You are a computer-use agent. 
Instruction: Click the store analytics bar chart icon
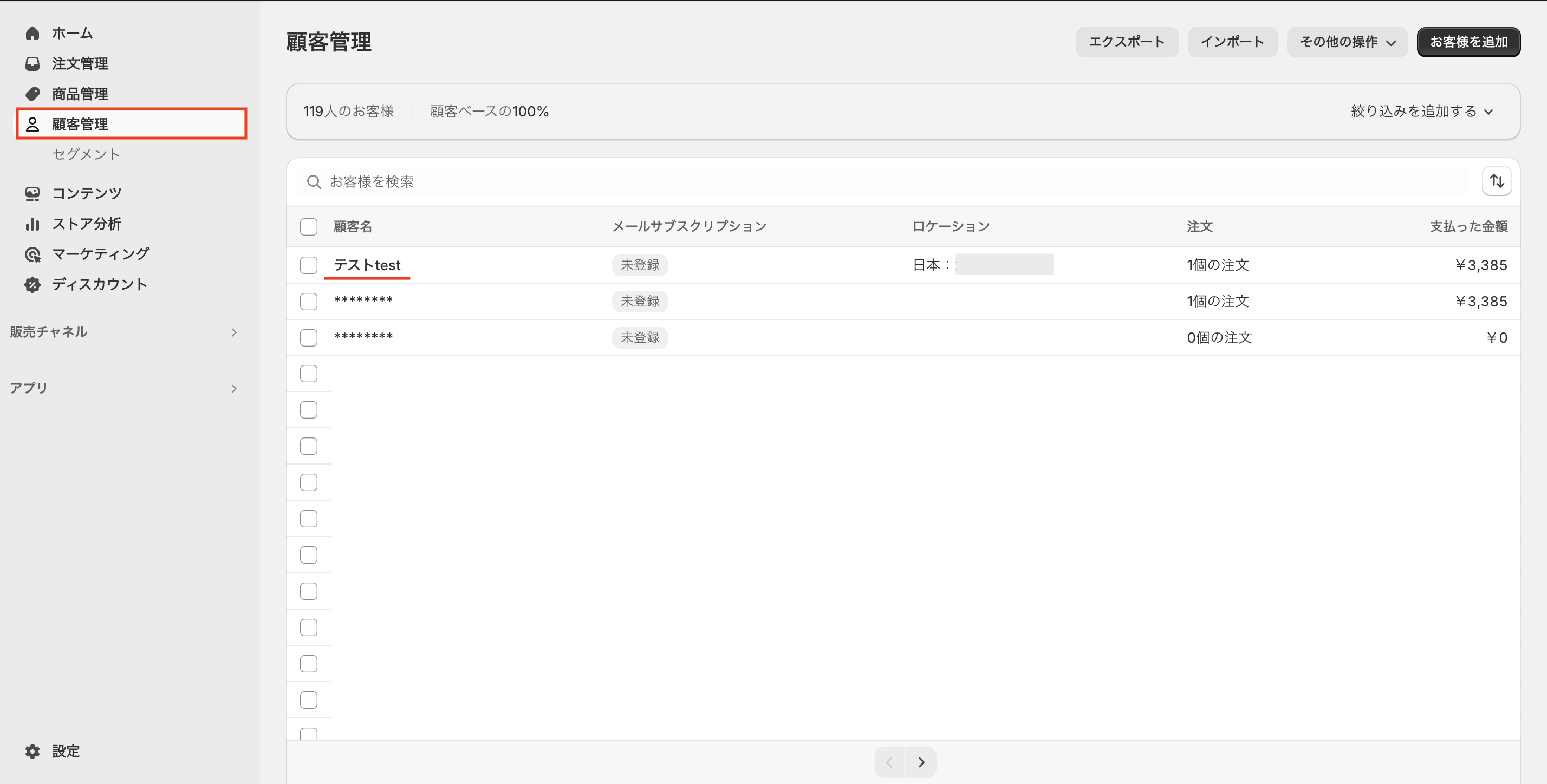pos(32,224)
